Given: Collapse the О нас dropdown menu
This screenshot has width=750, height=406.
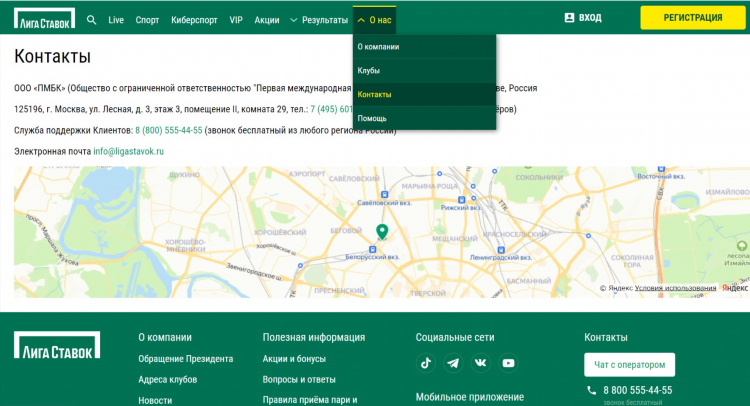Looking at the screenshot, I should 375,20.
